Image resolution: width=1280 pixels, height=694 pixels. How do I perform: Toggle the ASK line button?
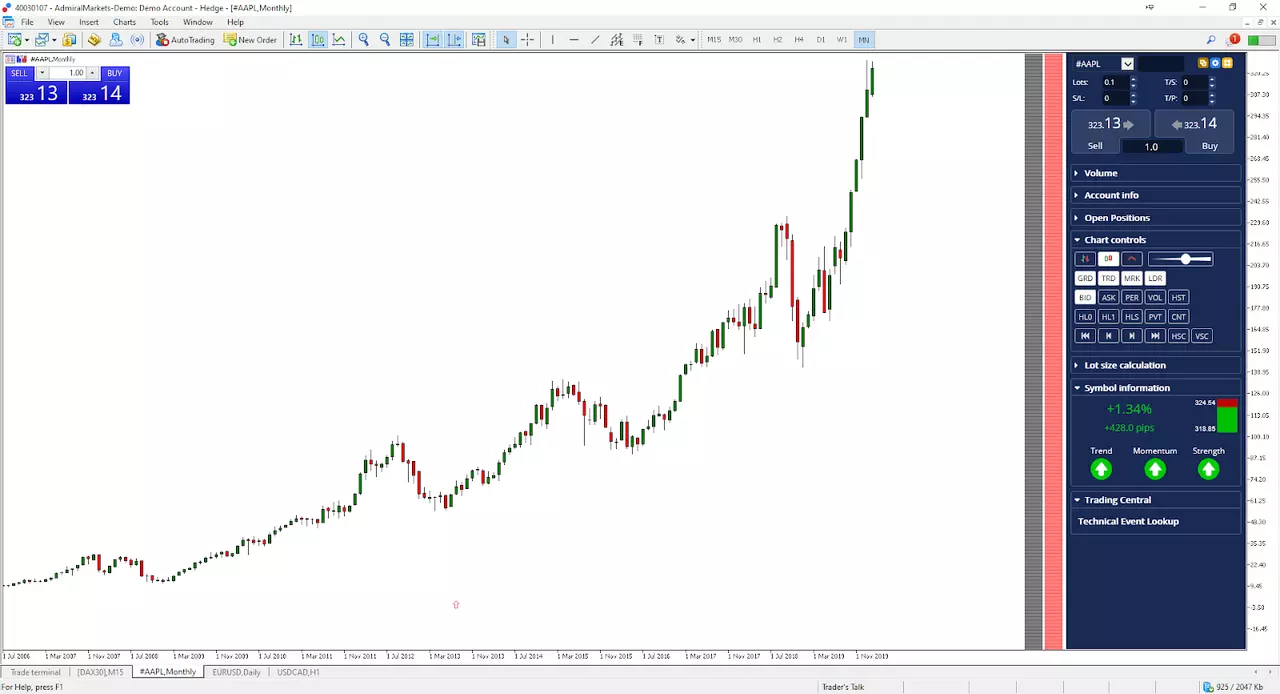[1108, 297]
